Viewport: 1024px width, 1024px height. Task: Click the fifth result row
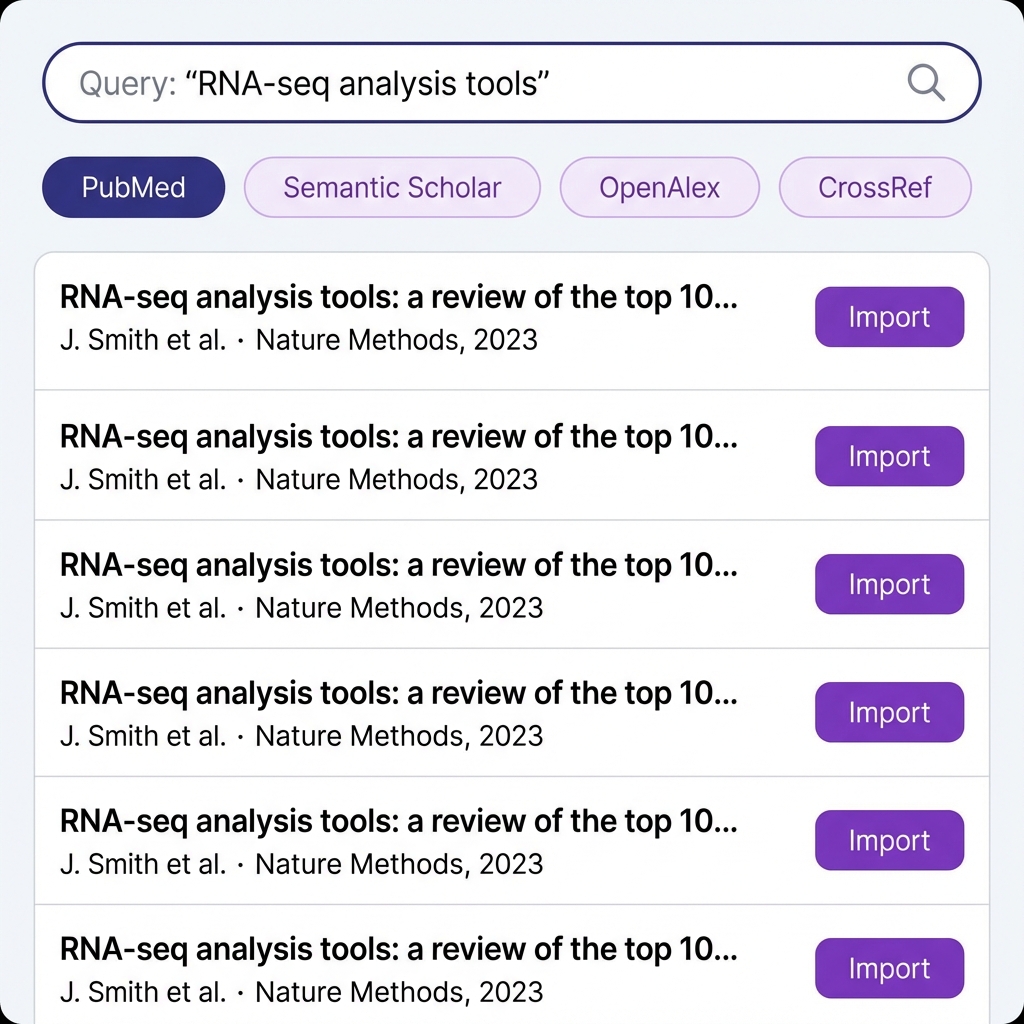(400, 840)
